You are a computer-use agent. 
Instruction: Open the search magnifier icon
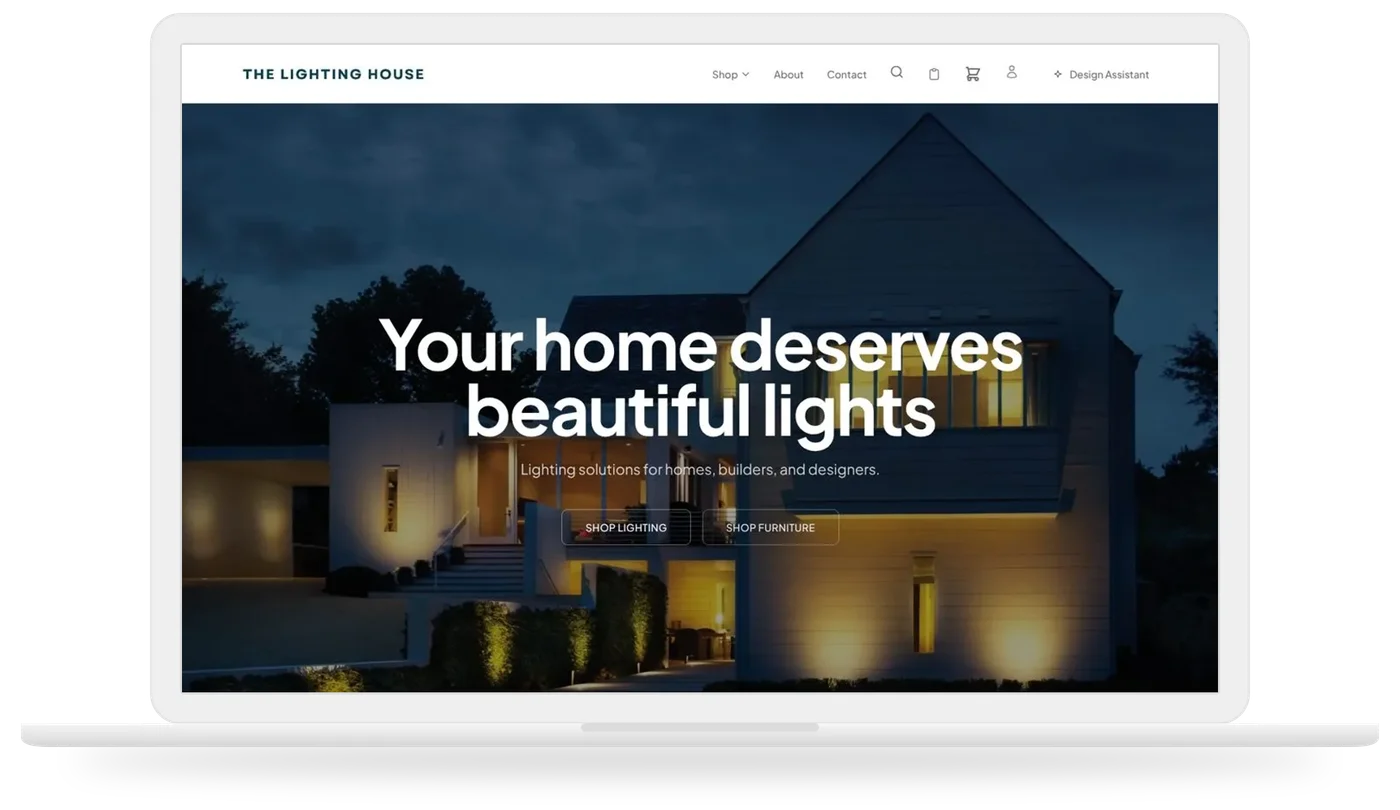pos(897,72)
